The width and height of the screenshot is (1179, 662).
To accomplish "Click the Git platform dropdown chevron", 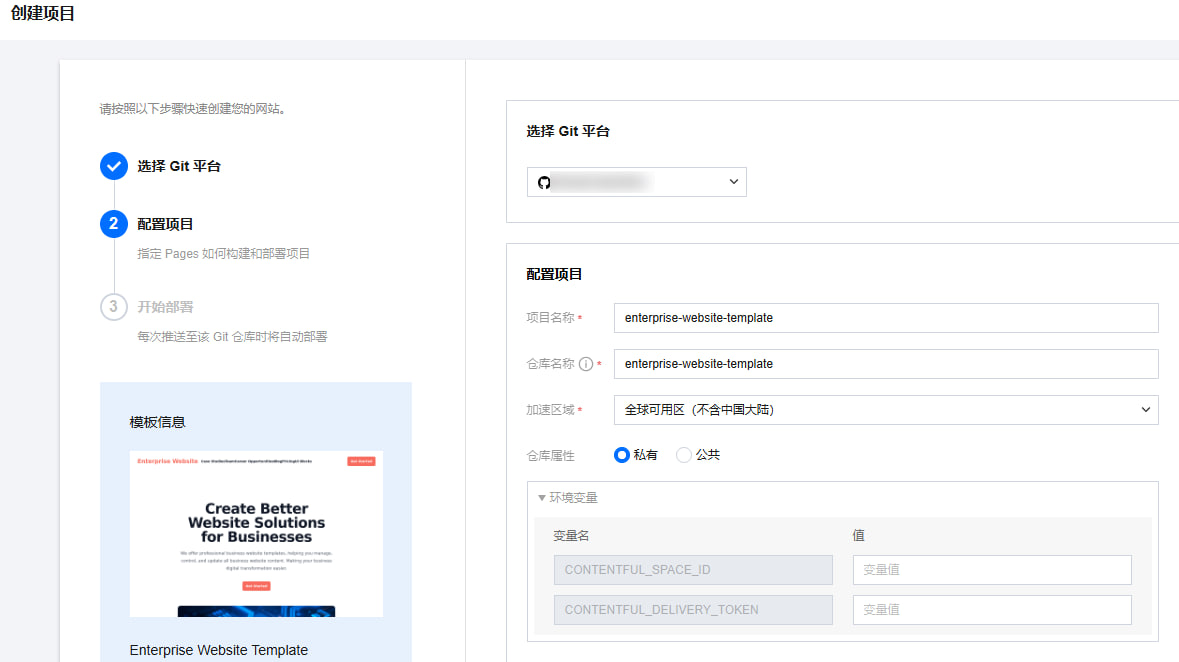I will (733, 182).
